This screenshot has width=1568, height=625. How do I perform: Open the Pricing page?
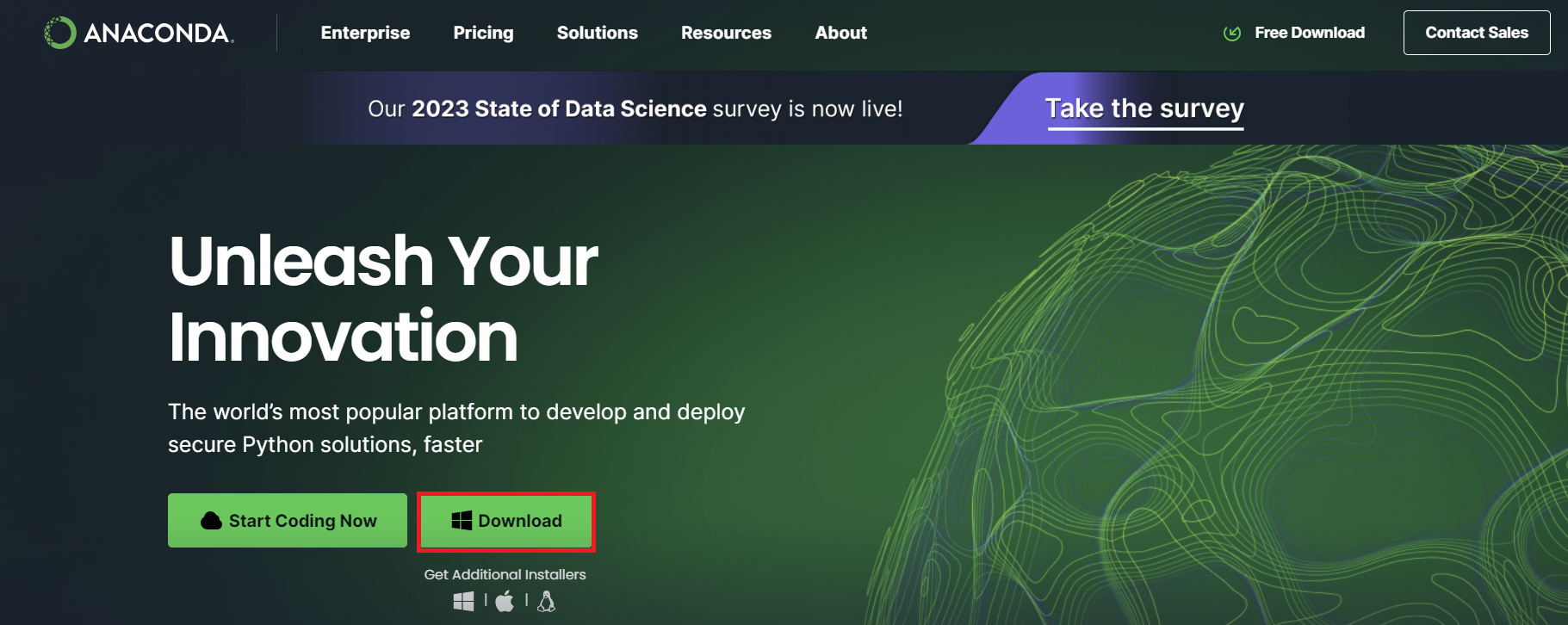click(x=483, y=33)
